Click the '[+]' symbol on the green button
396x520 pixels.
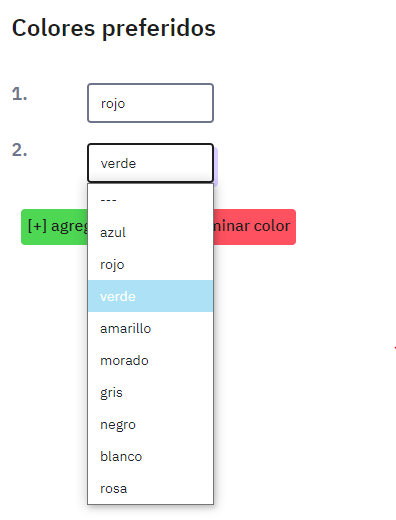coord(37,226)
